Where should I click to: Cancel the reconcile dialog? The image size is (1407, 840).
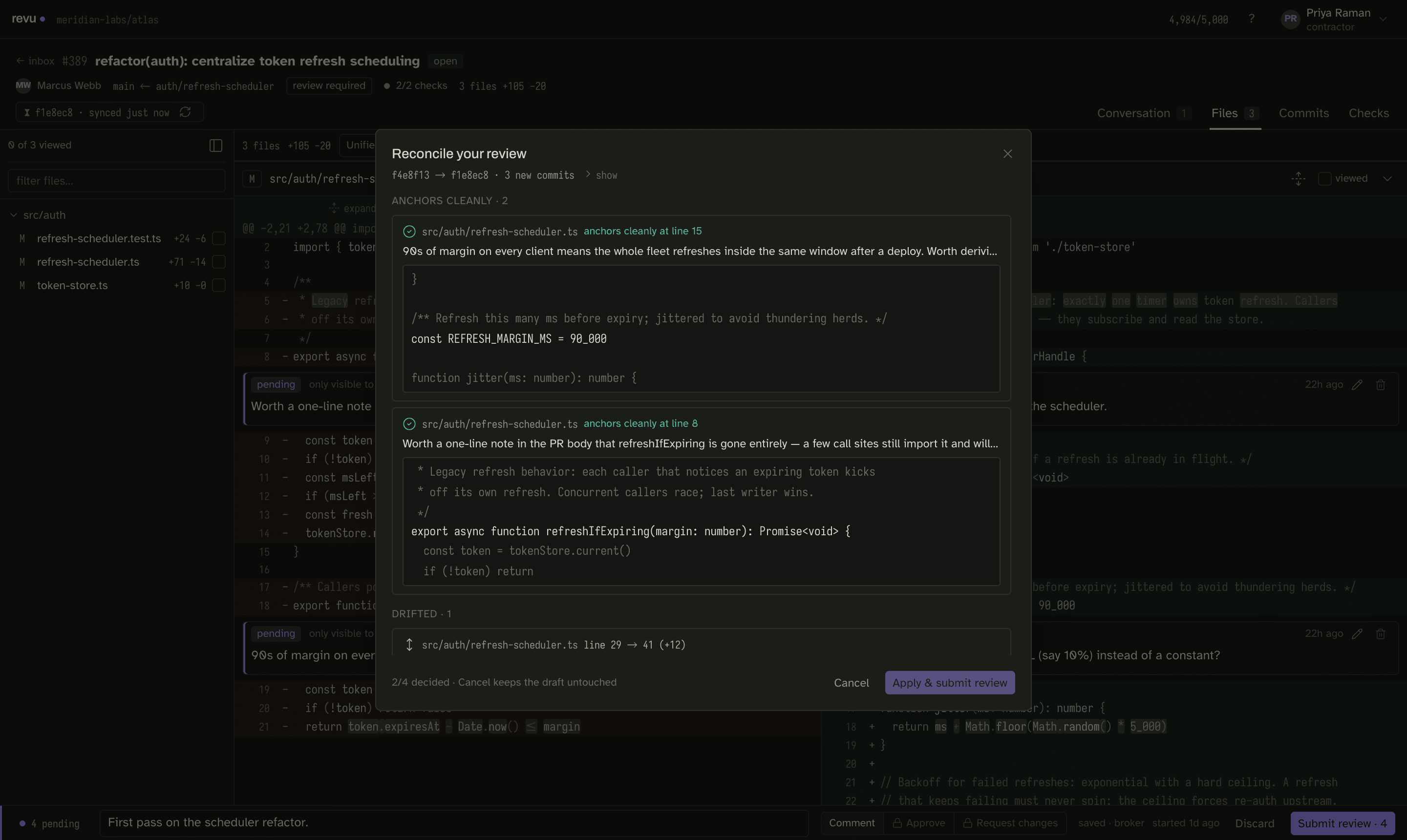[851, 683]
